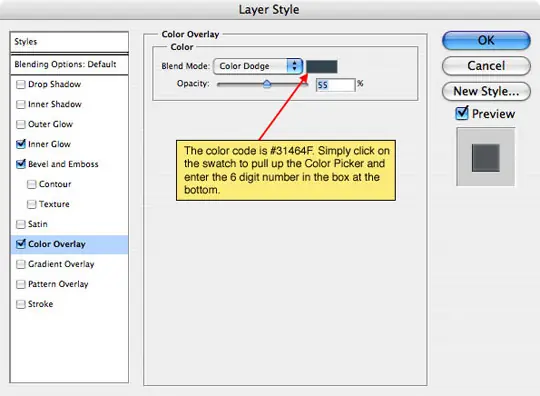Screen dimensions: 540x396
Task: Tick the Satin checkbox
Action: pyautogui.click(x=21, y=224)
